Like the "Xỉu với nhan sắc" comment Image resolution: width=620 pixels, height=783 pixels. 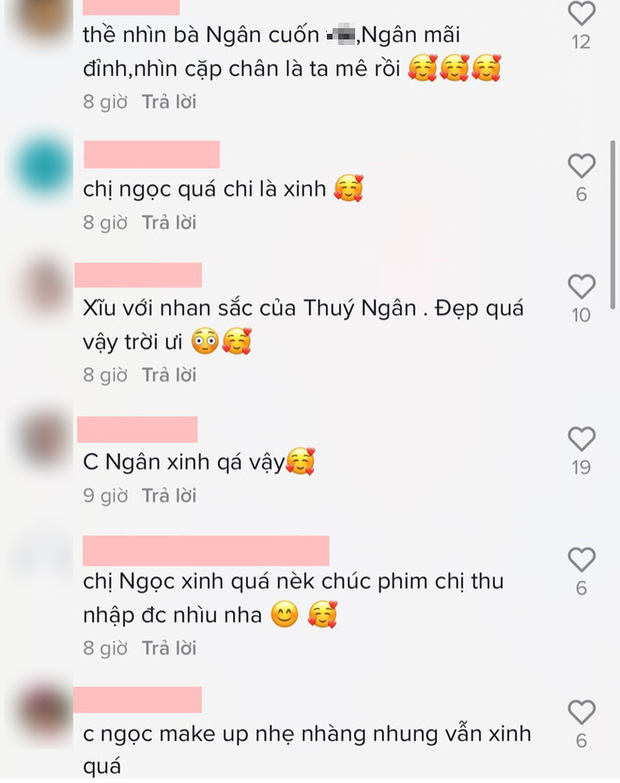(582, 286)
